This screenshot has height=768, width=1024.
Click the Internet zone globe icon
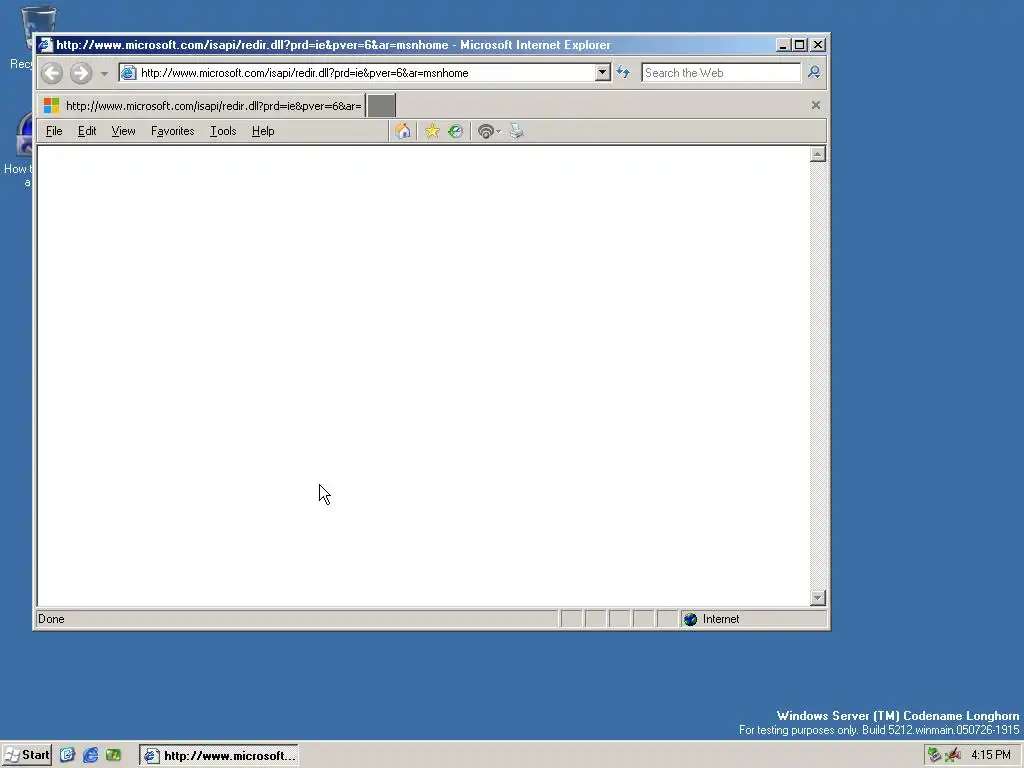click(x=690, y=619)
